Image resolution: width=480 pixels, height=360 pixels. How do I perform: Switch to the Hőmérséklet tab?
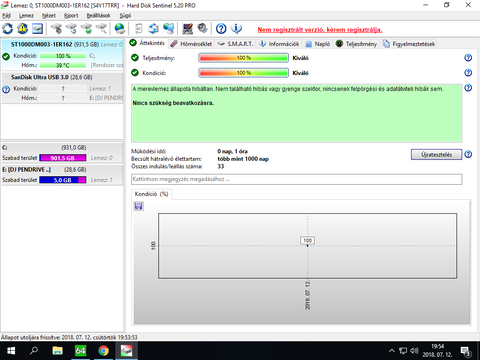point(191,44)
